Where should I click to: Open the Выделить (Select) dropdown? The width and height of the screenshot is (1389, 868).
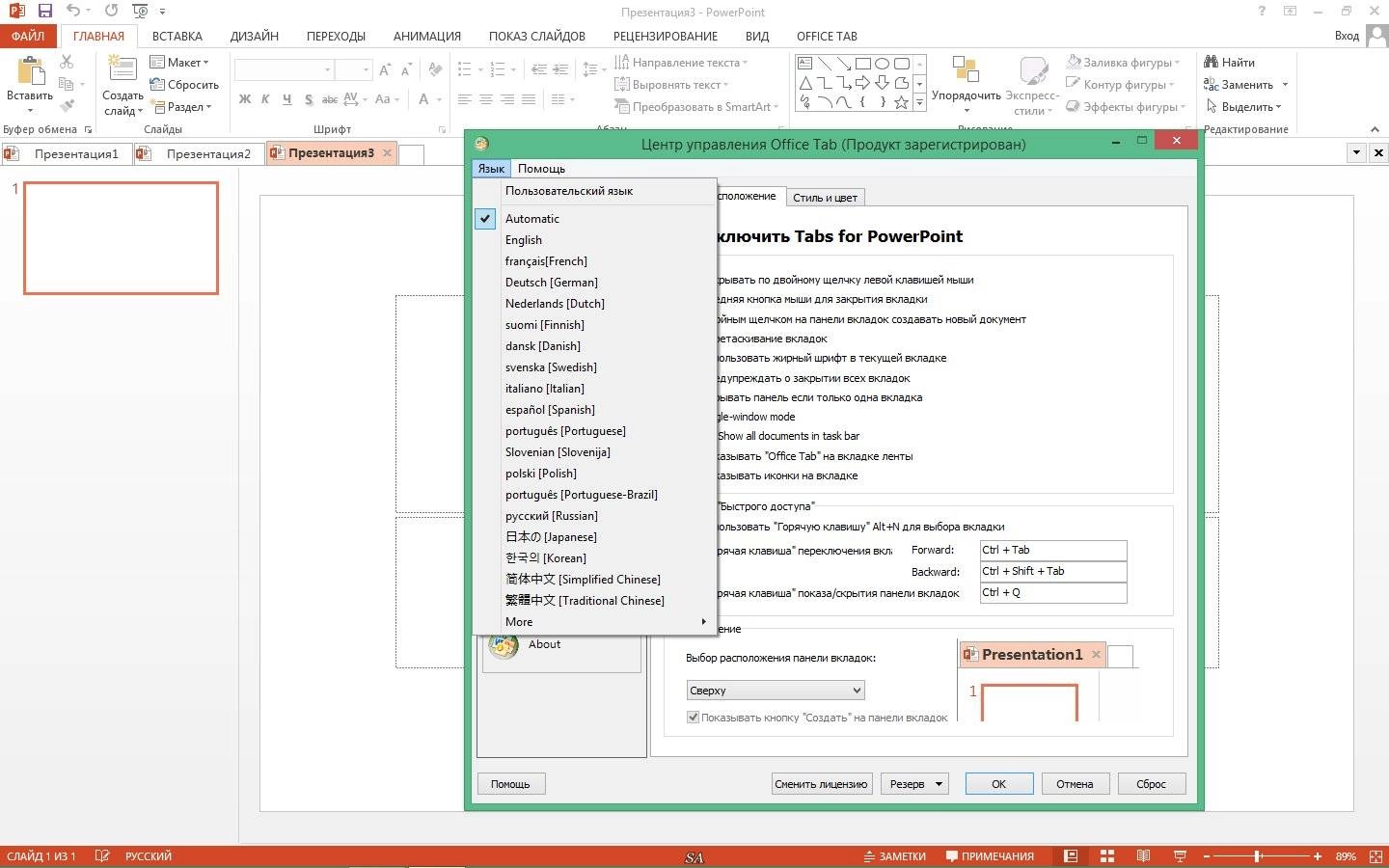[x=1242, y=107]
